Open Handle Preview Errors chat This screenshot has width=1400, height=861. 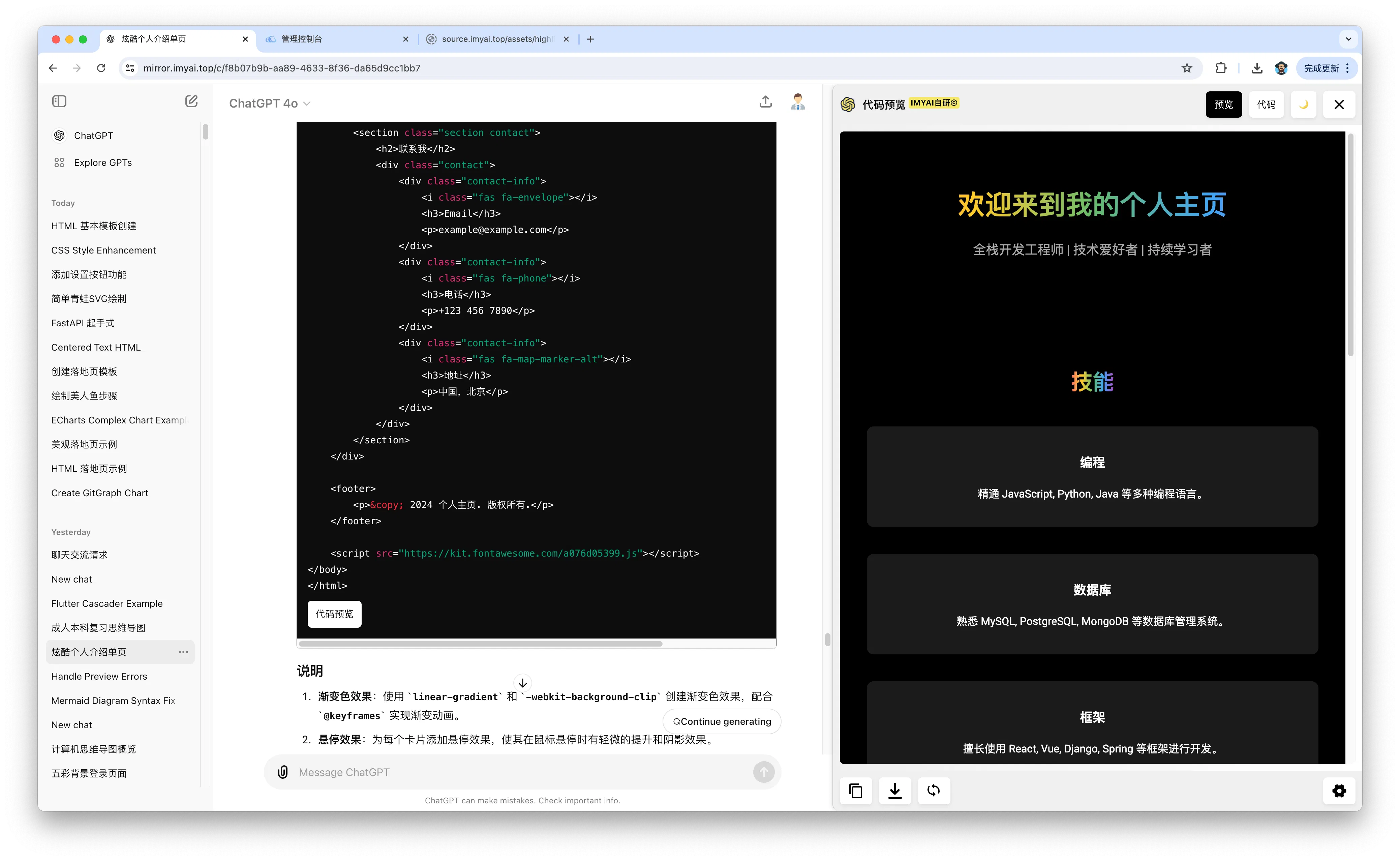120,677
